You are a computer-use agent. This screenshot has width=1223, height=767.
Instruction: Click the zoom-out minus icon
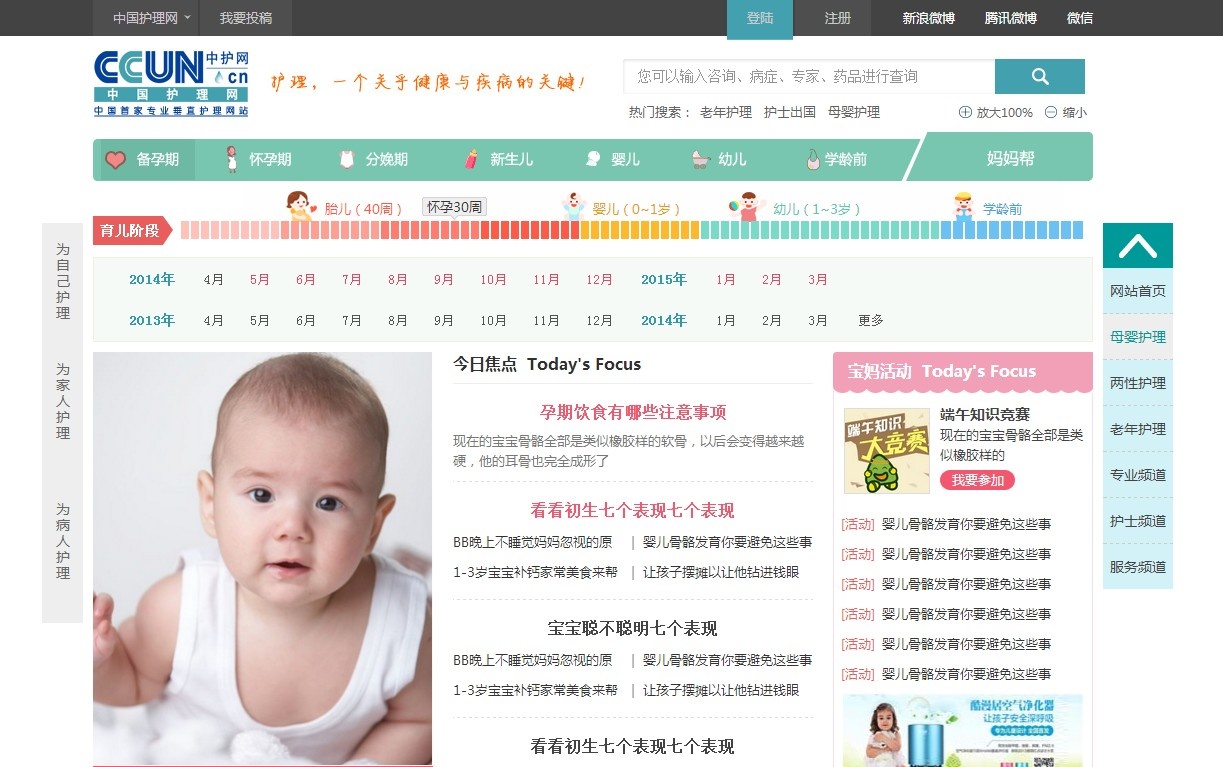[1051, 112]
